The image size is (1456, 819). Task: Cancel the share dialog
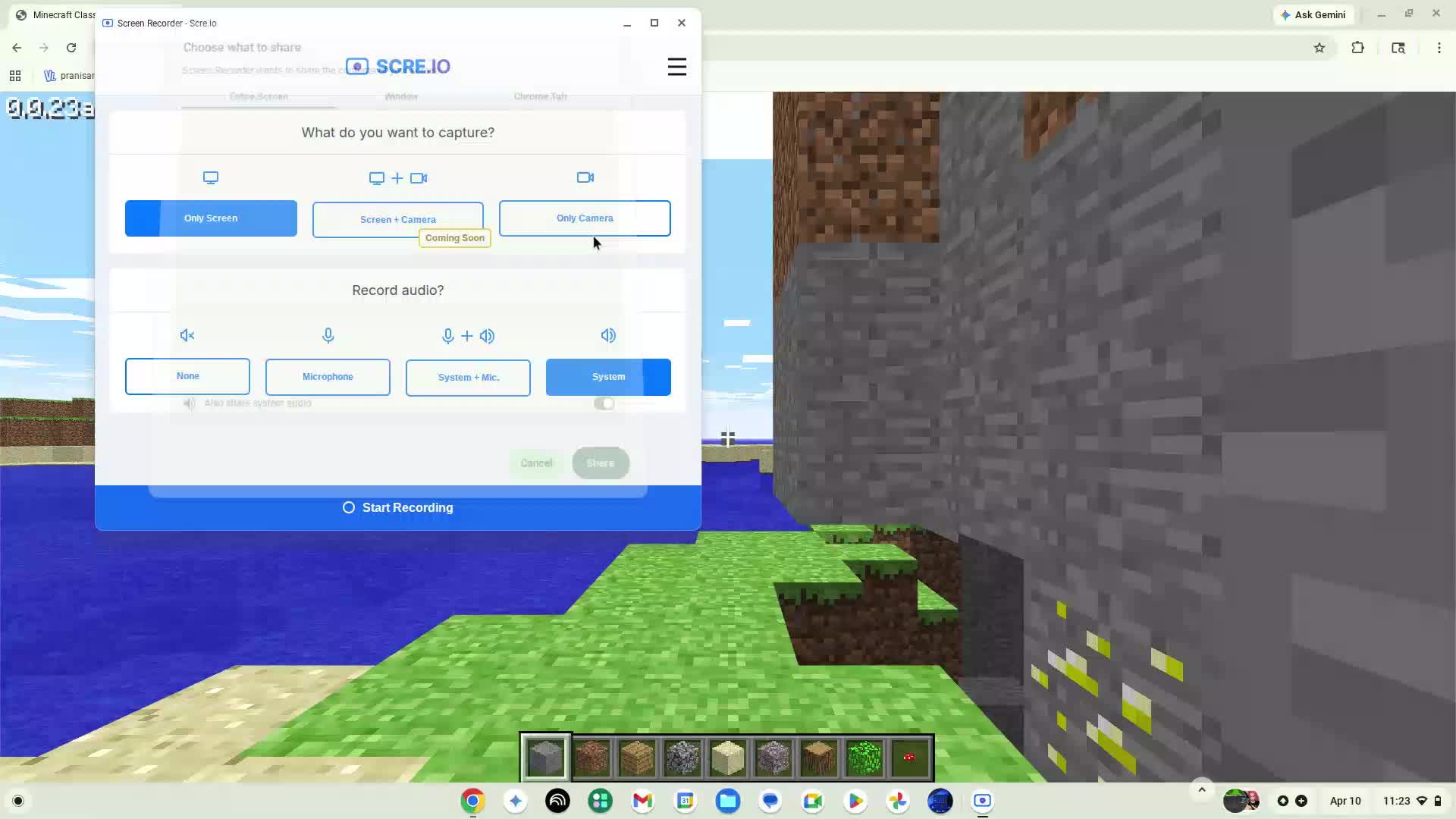[x=536, y=463]
